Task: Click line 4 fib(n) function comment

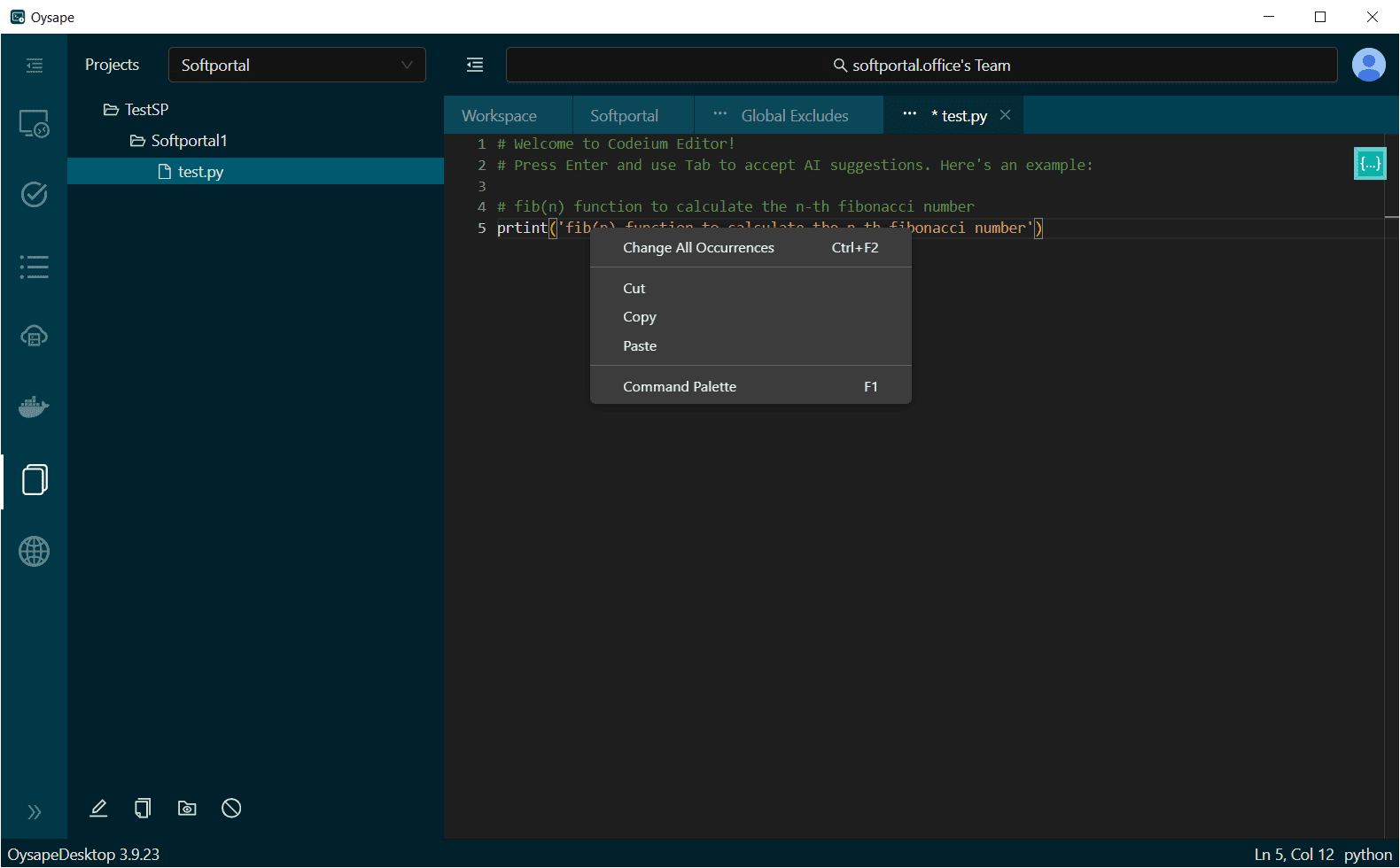Action: coord(735,206)
